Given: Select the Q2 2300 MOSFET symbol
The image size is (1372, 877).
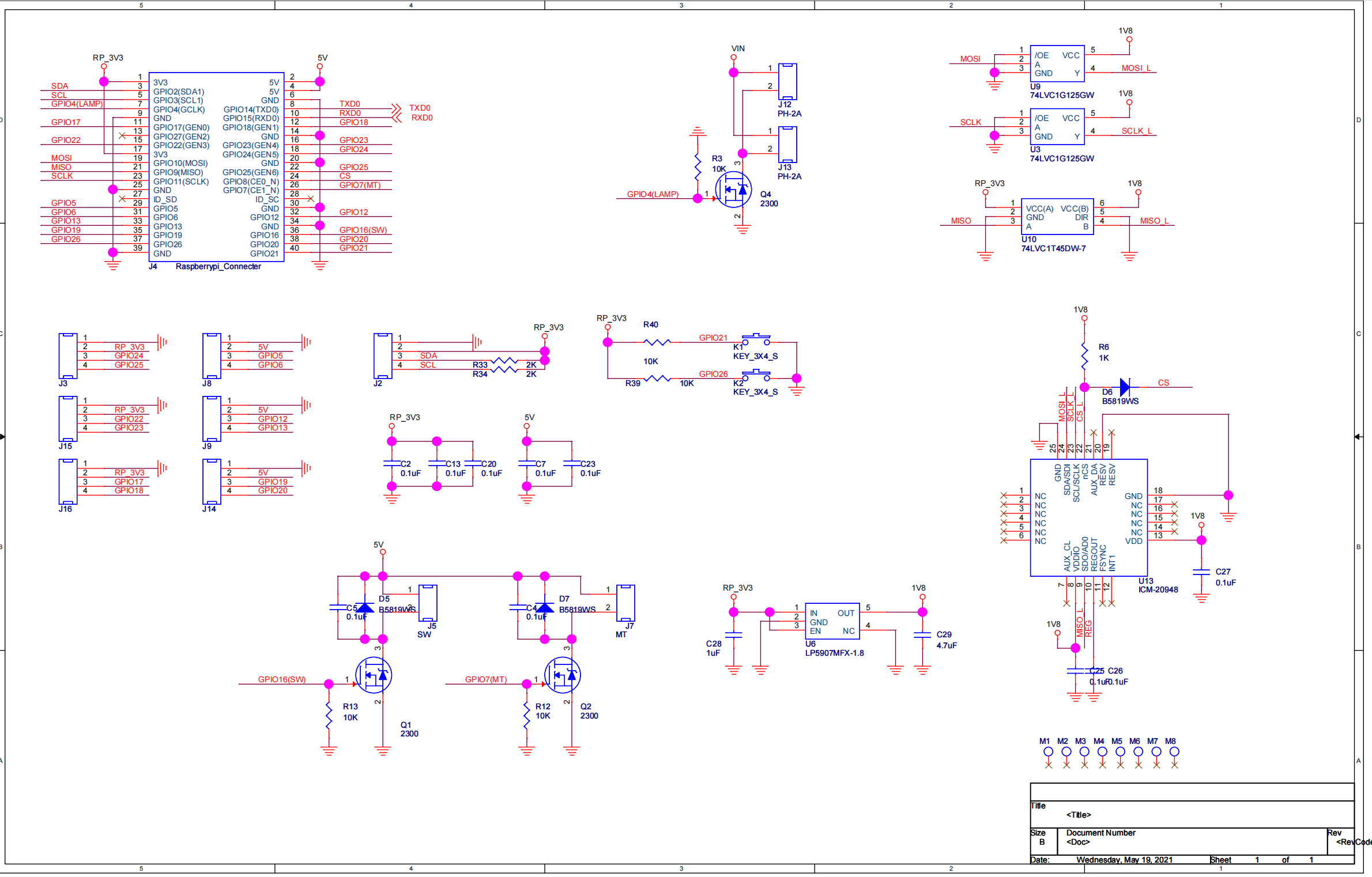Looking at the screenshot, I should click(562, 675).
